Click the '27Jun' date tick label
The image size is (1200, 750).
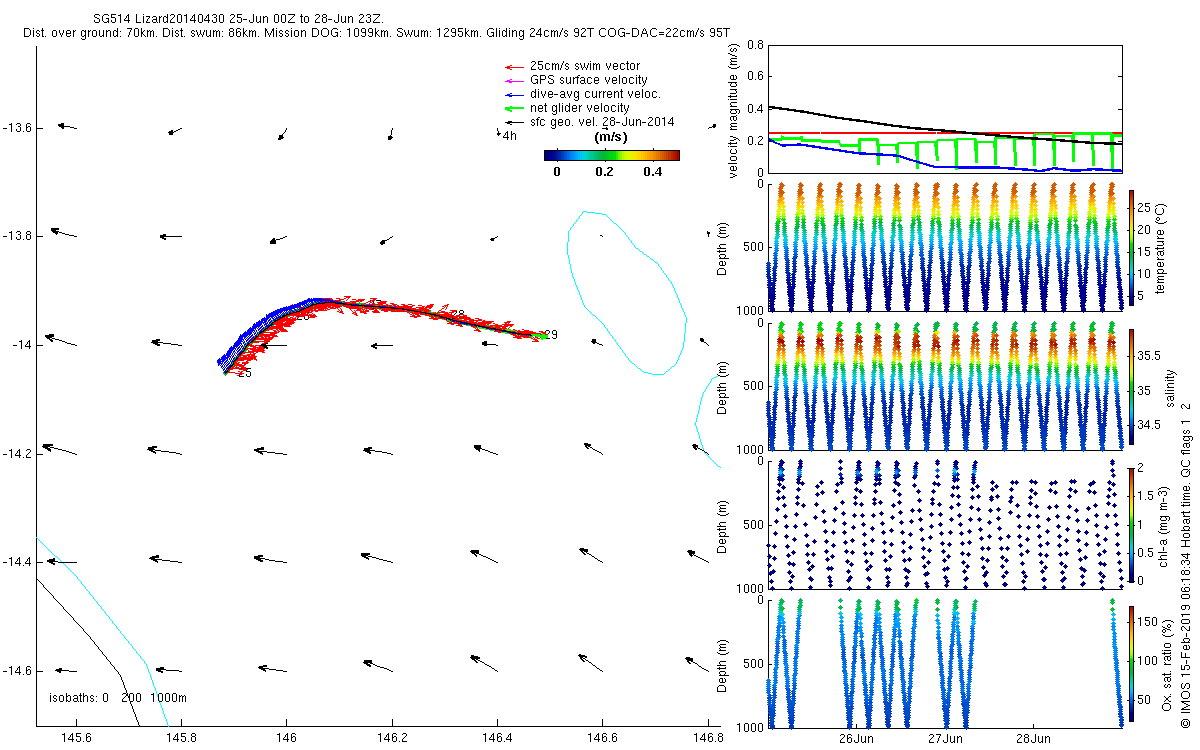tap(945, 738)
